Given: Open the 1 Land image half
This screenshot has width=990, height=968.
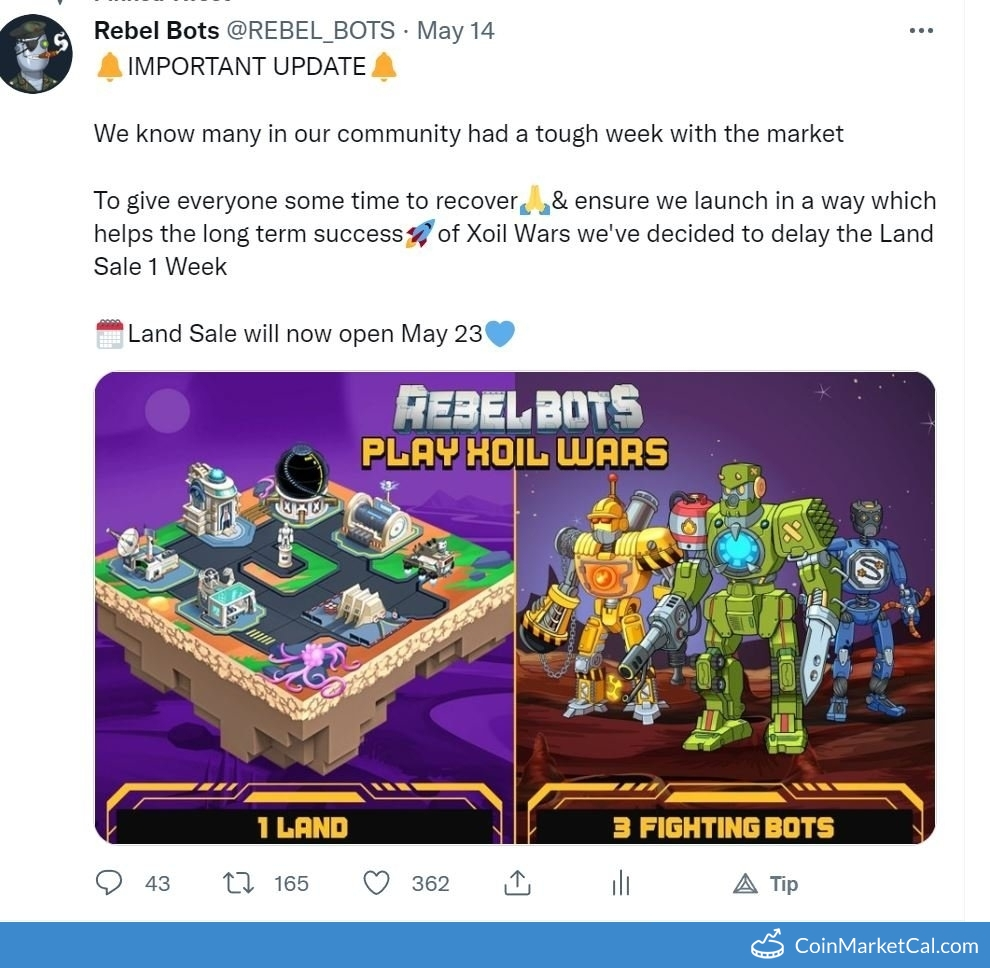Looking at the screenshot, I should (304, 607).
